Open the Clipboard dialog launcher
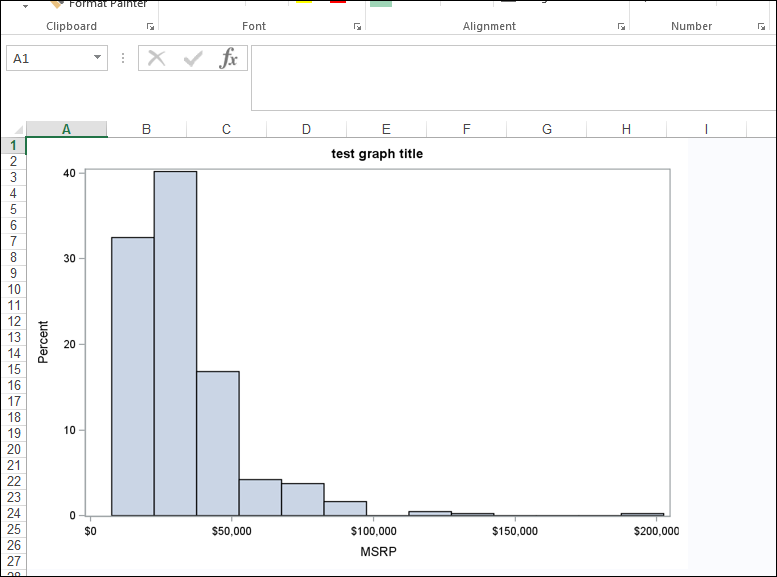 coord(150,27)
